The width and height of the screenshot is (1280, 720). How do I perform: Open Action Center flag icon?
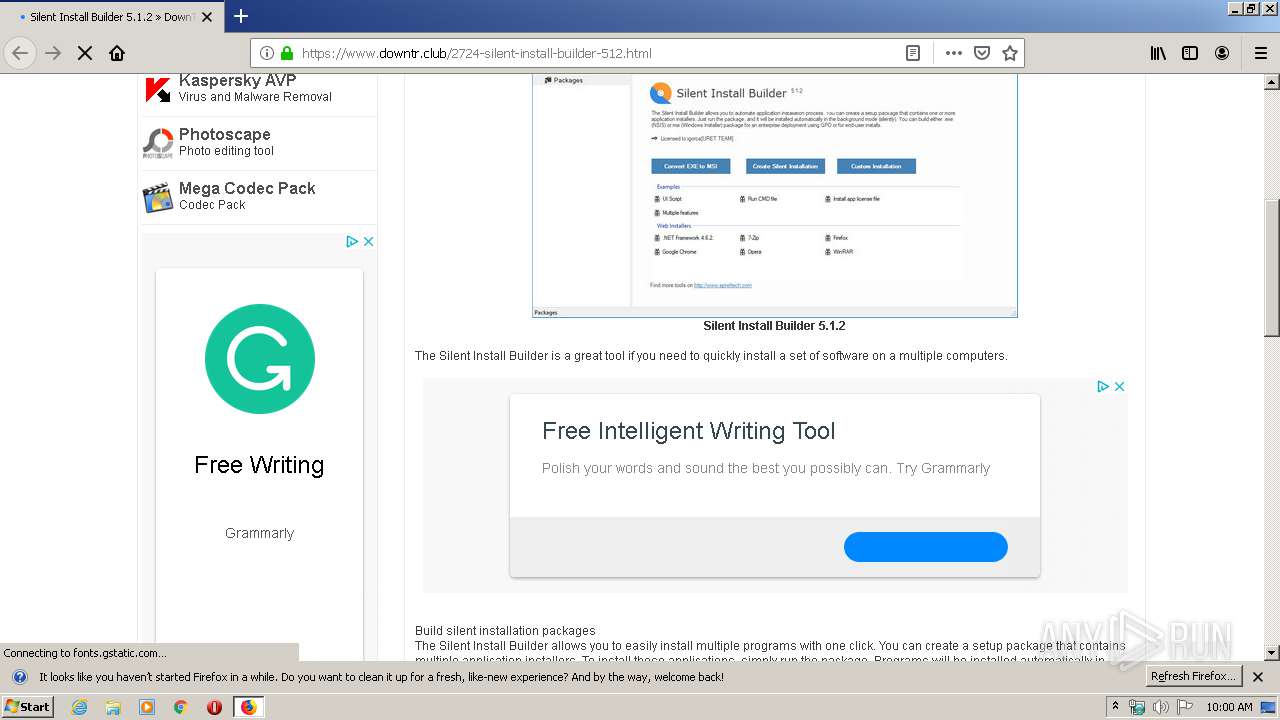1185,707
